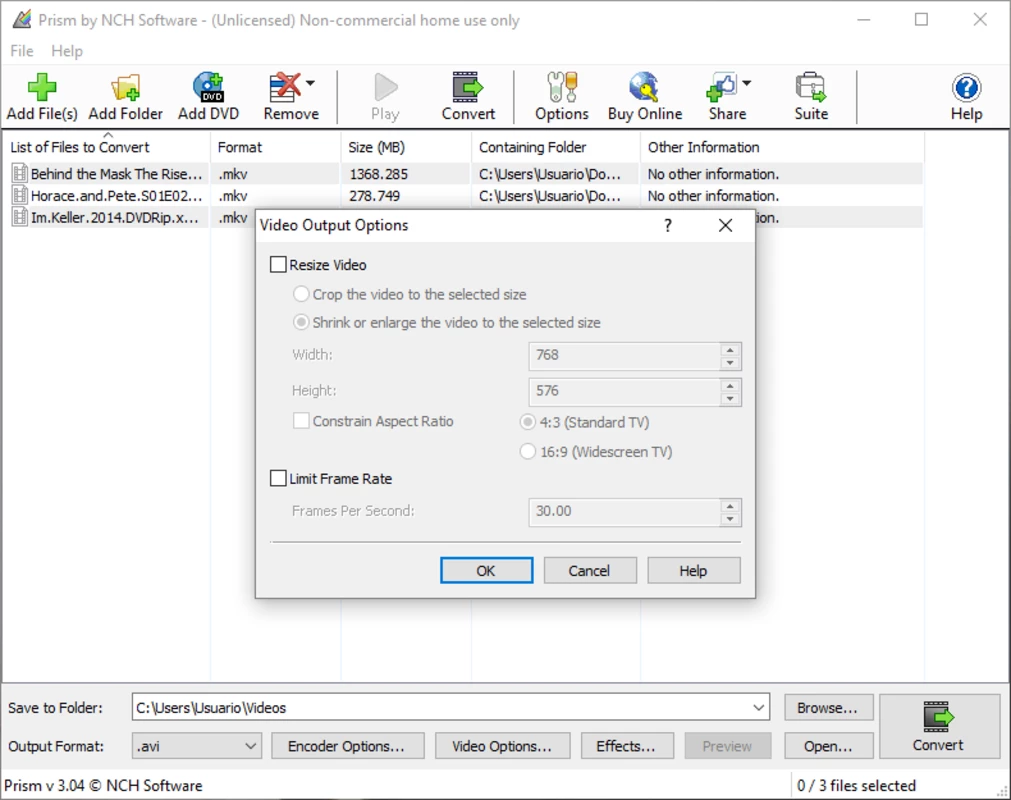Select the Horace.and.Pete.S01E02 file row
Screen dimensions: 1011x800
[x=467, y=196]
